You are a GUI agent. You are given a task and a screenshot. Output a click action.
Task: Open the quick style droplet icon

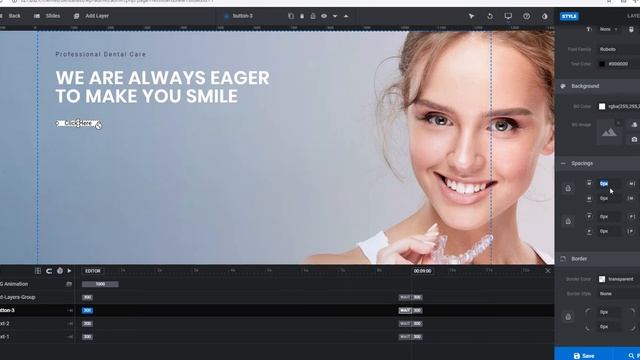544,16
